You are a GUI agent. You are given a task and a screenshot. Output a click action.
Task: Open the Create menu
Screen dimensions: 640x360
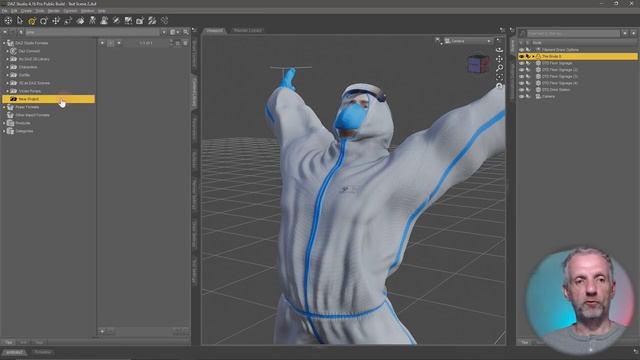26,11
